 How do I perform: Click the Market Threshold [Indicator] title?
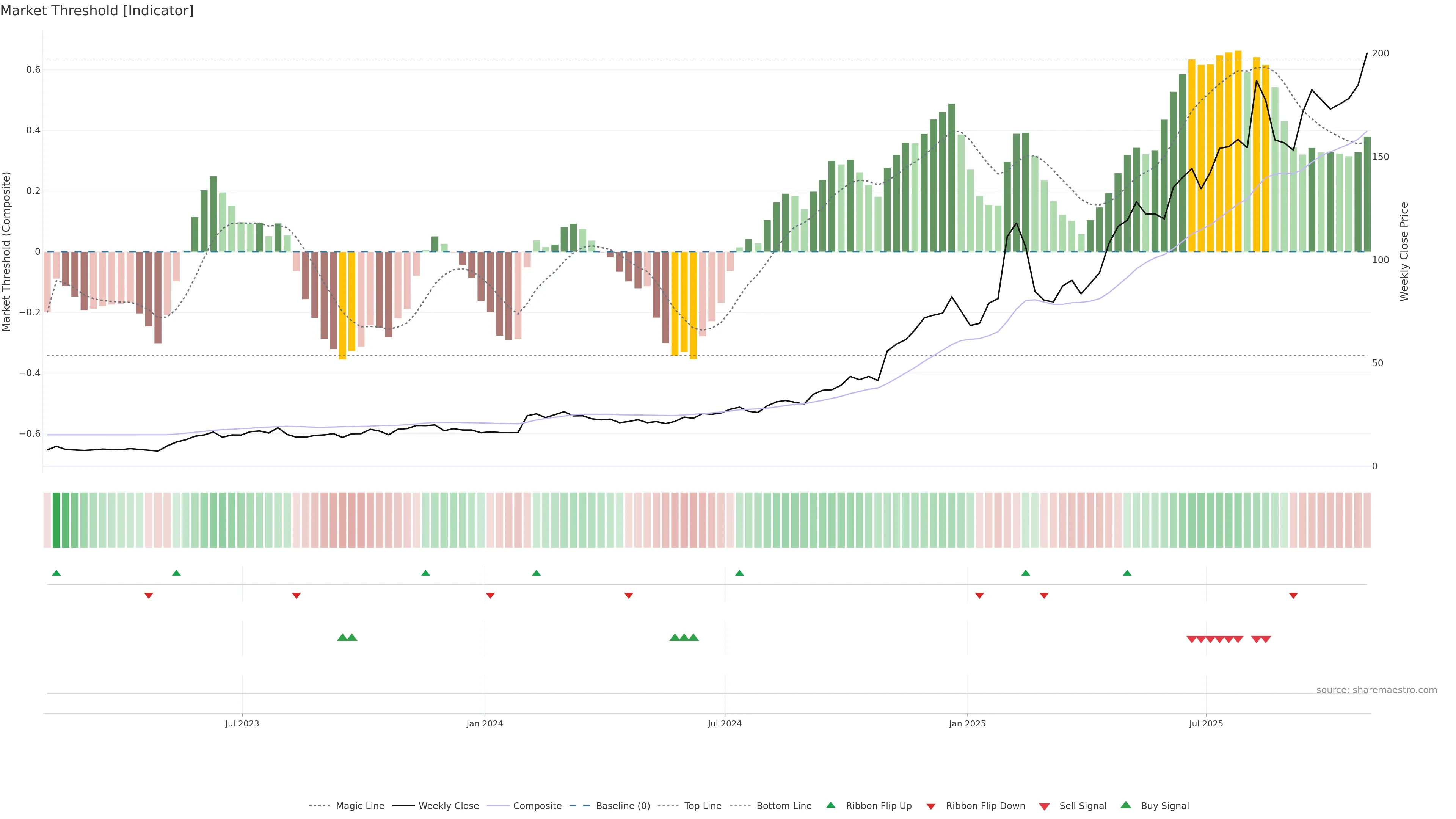coord(97,11)
